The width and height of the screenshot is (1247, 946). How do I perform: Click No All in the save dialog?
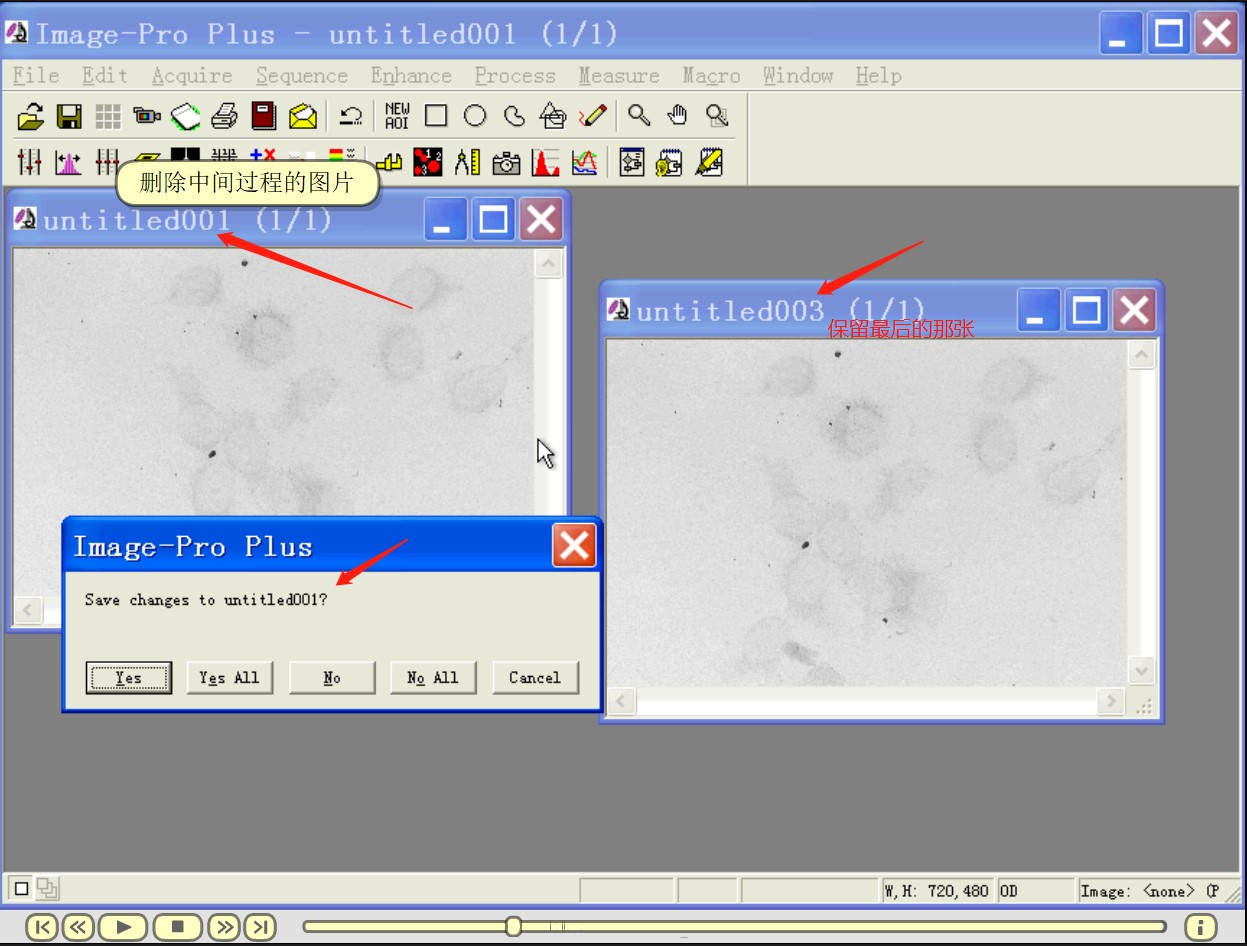point(433,677)
